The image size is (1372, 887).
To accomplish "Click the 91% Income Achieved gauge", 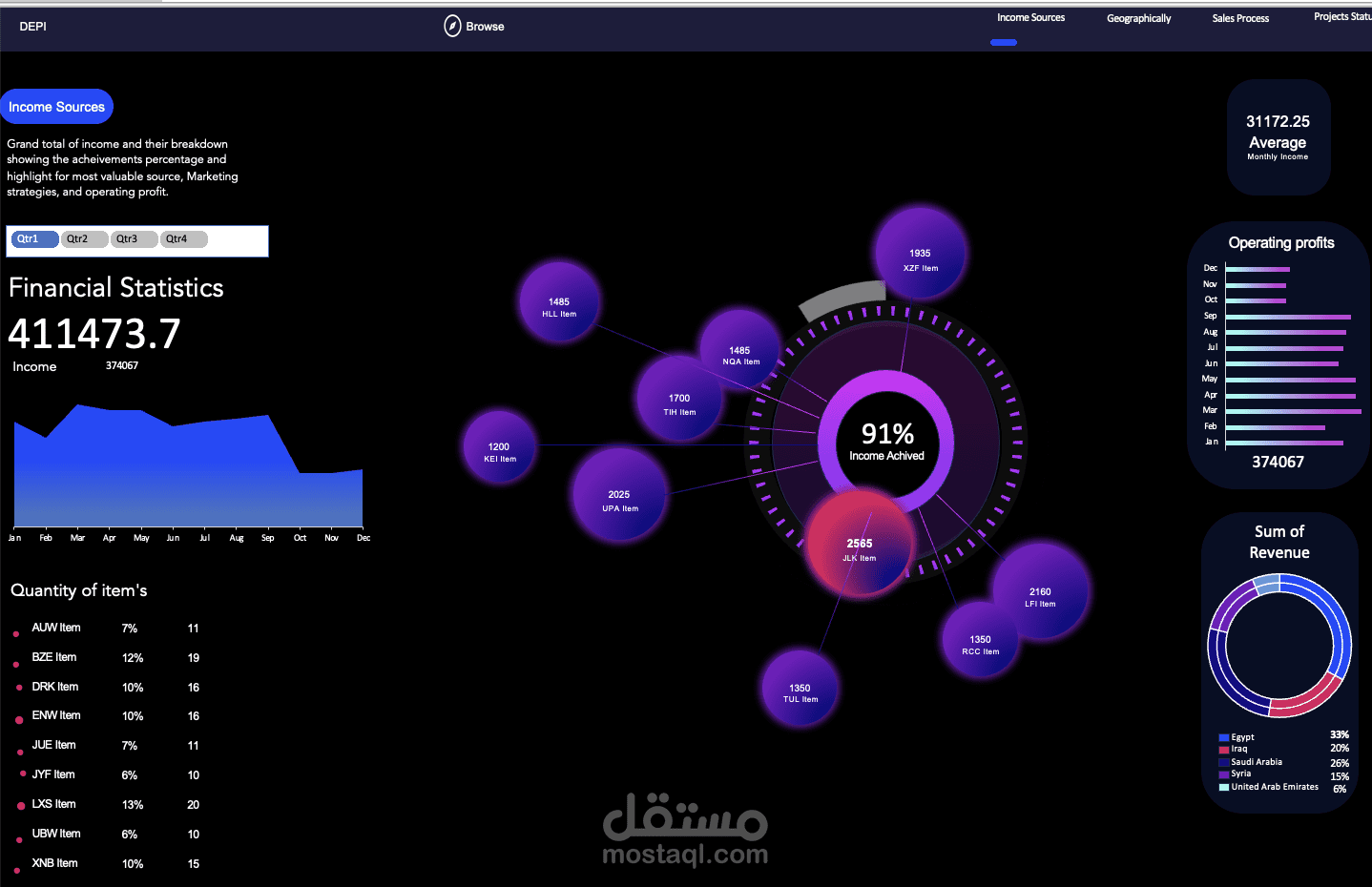I will pyautogui.click(x=886, y=443).
